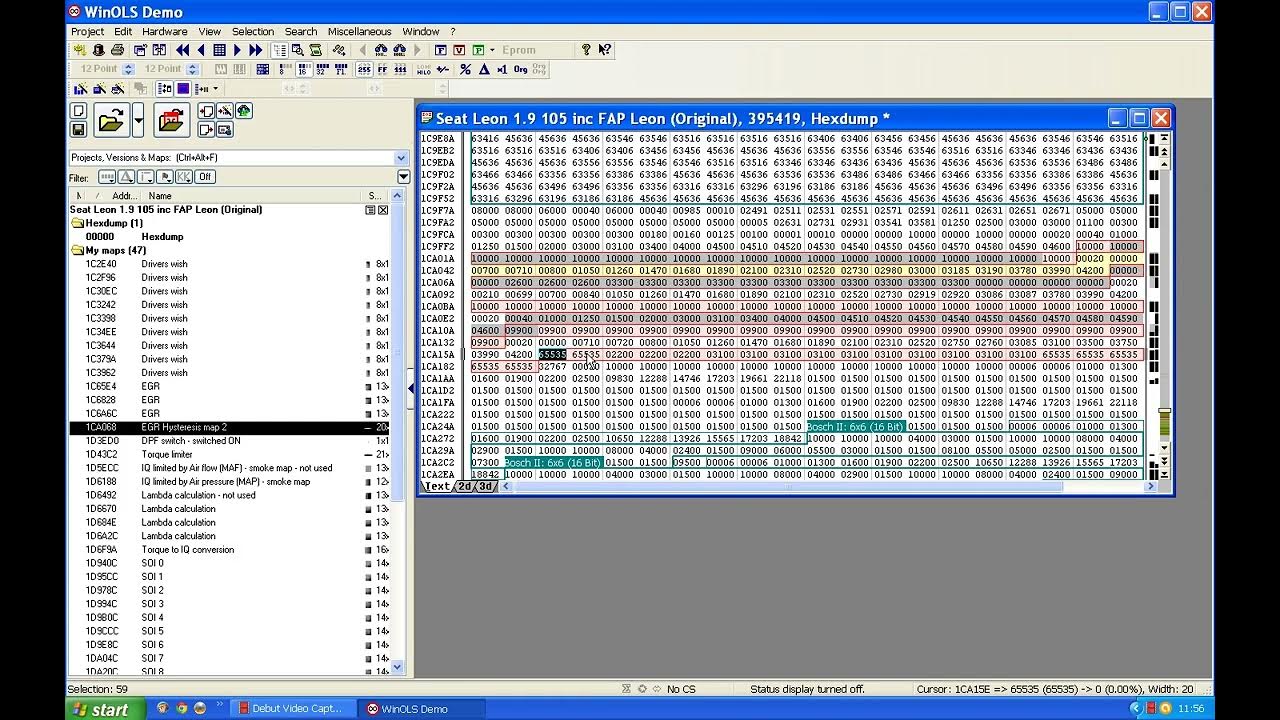Click the question mark help icon
Image resolution: width=1280 pixels, height=720 pixels.
coord(586,50)
